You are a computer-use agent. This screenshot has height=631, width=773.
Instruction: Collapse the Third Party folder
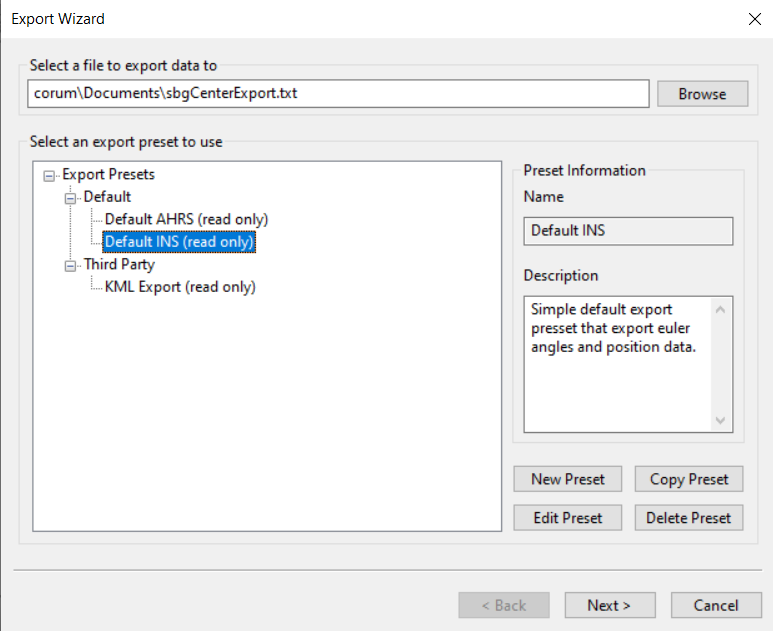click(70, 266)
